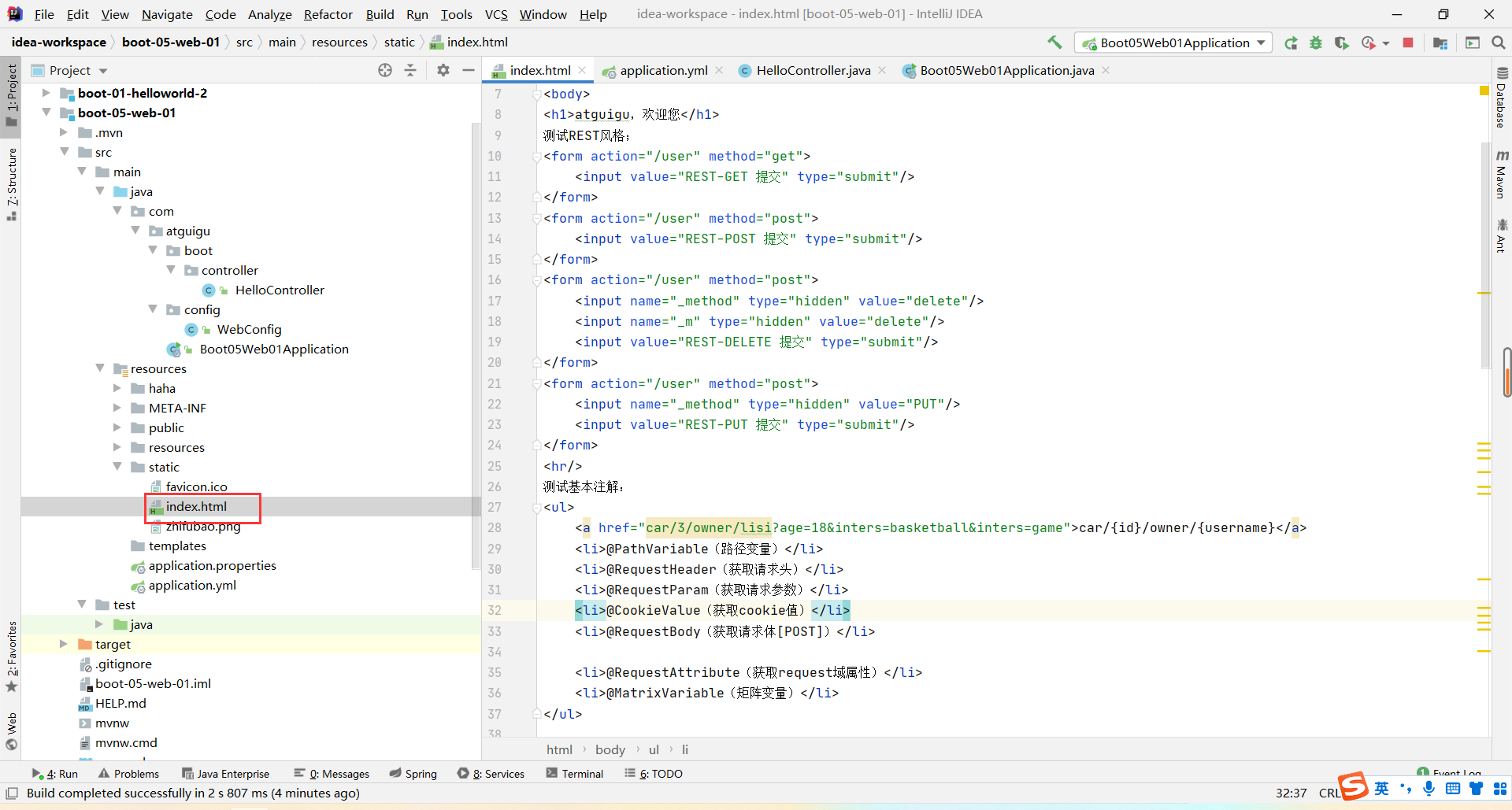Expand the target folder in project tree
The image size is (1512, 810).
[64, 644]
